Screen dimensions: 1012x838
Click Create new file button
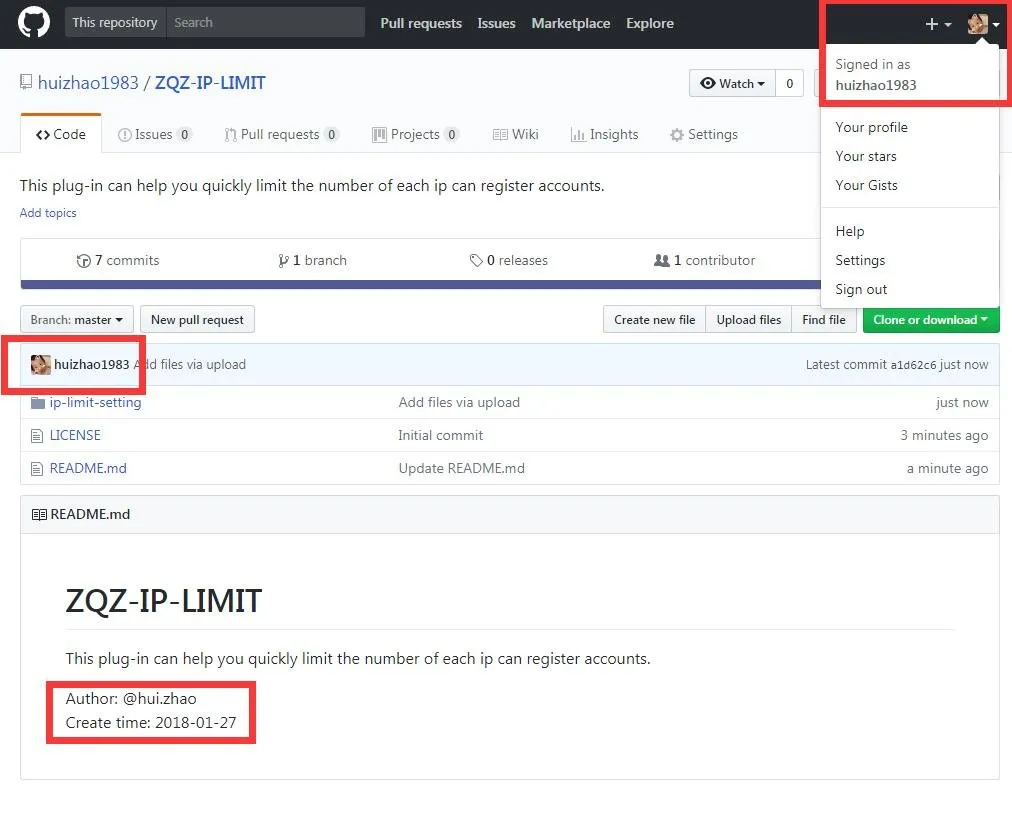(654, 320)
